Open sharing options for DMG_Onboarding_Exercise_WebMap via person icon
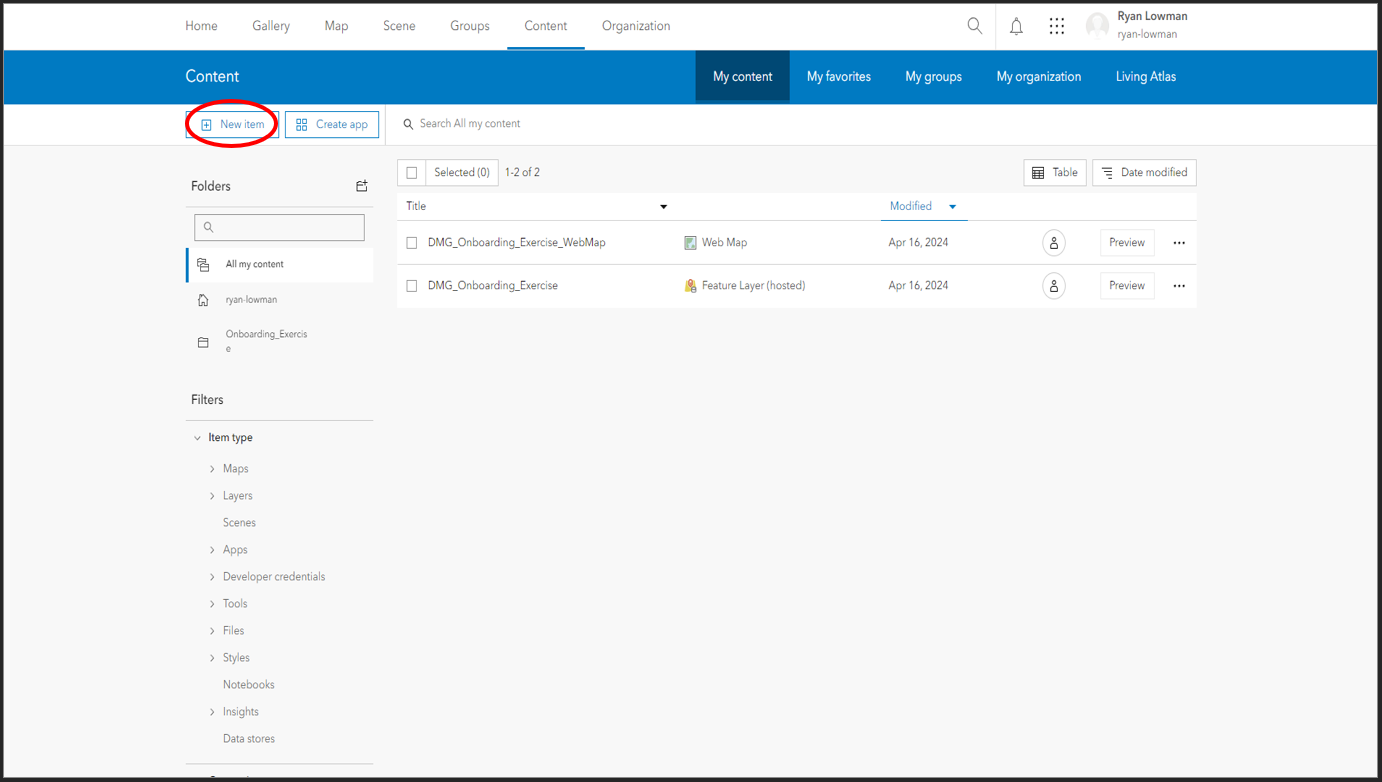 coord(1053,242)
